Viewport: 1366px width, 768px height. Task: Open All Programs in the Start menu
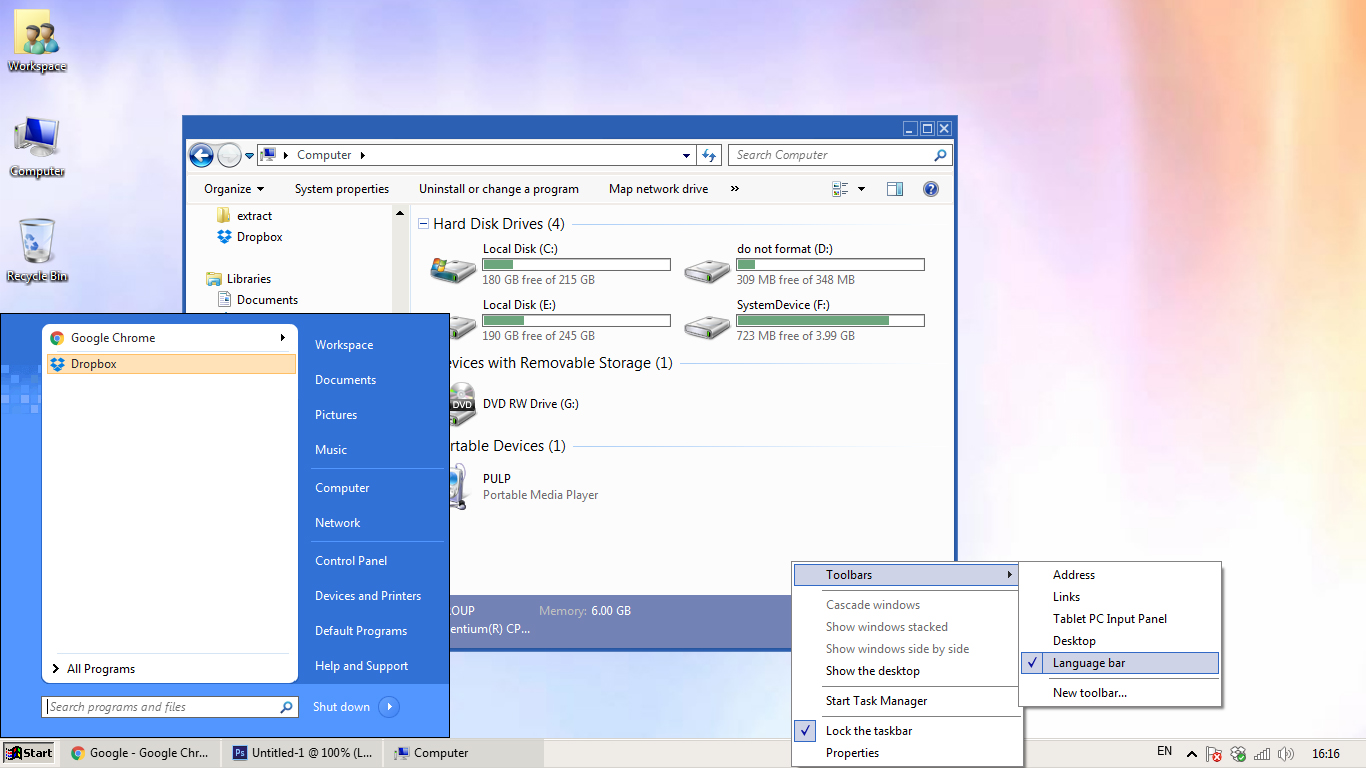100,668
